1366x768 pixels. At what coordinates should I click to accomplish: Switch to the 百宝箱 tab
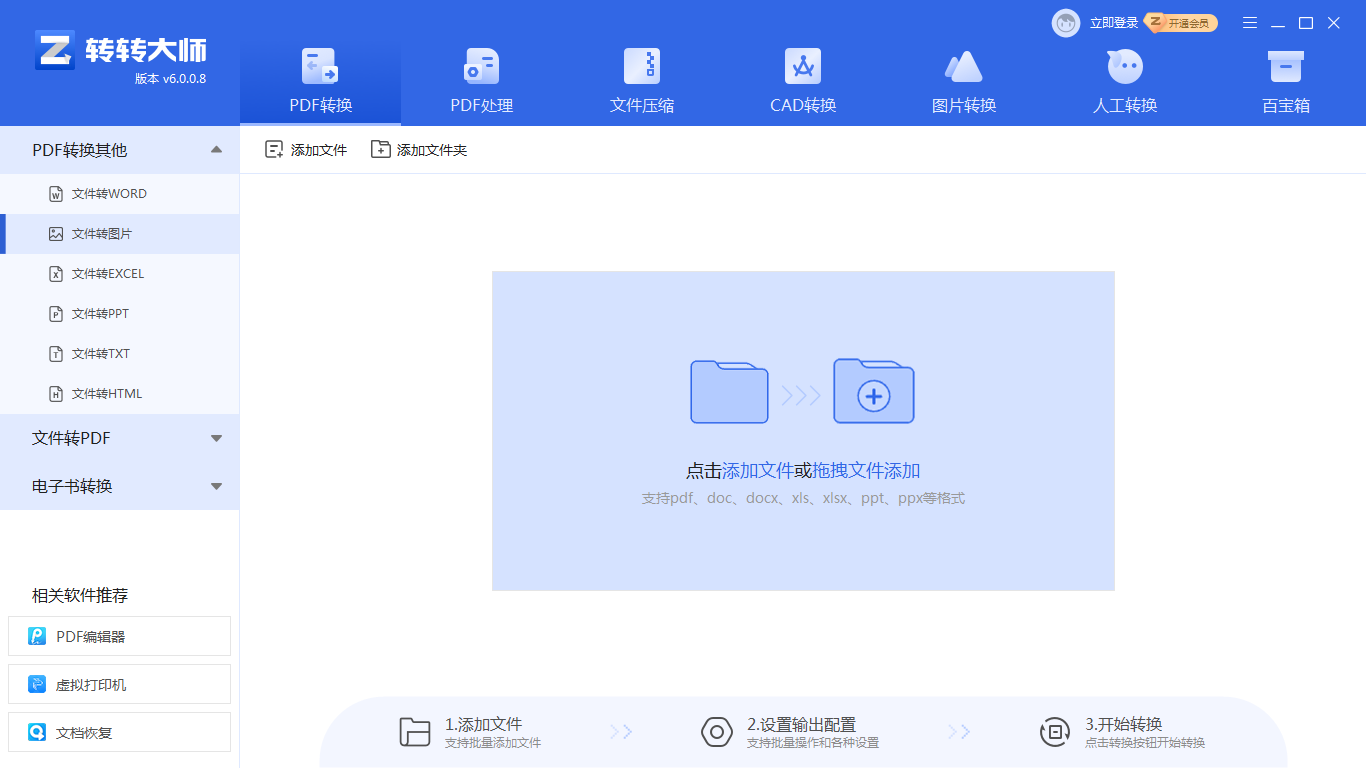tap(1286, 82)
